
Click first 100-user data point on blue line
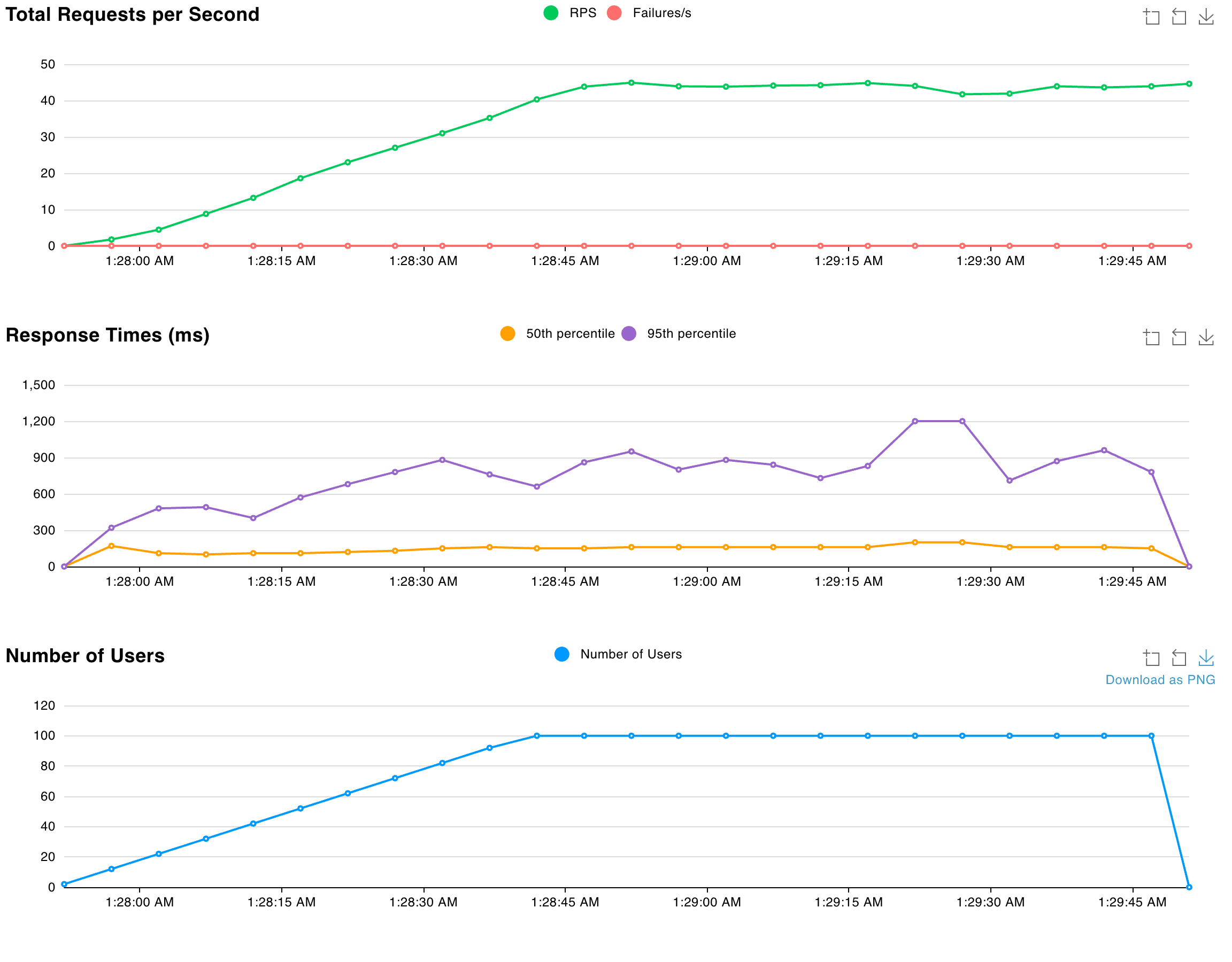tap(536, 736)
